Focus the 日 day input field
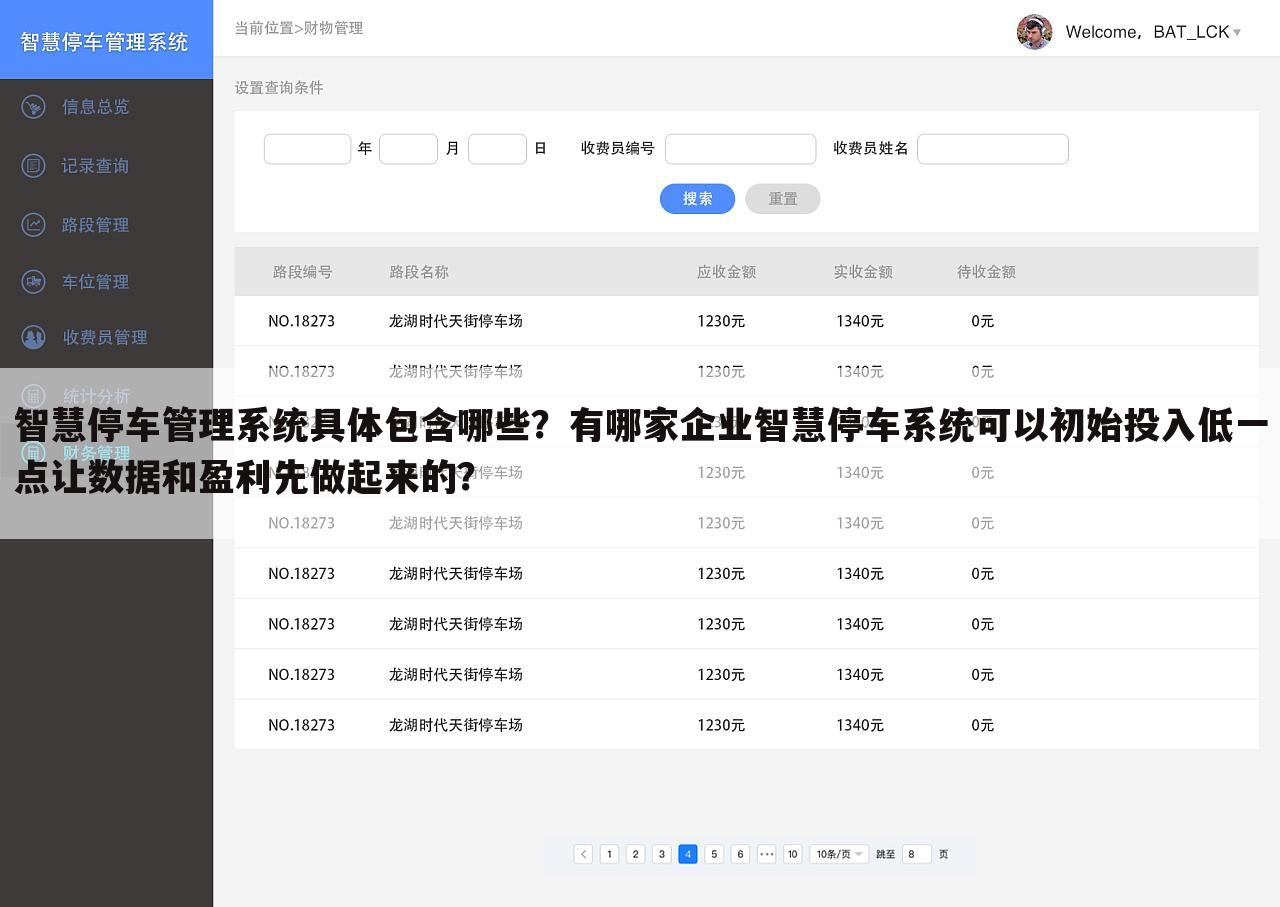The height and width of the screenshot is (907, 1280). (x=497, y=149)
